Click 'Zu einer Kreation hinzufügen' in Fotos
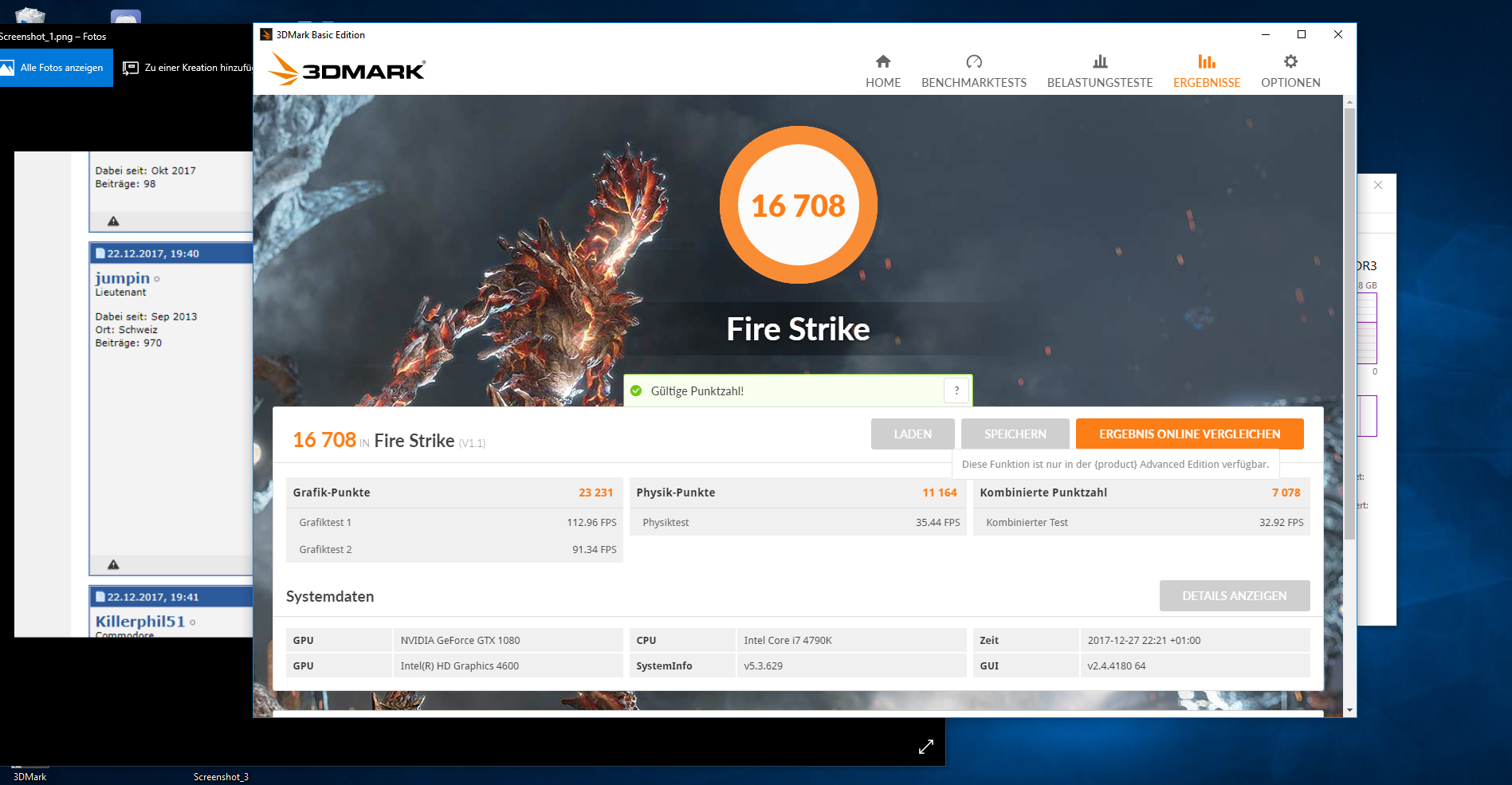This screenshot has width=1512, height=785. 187,68
